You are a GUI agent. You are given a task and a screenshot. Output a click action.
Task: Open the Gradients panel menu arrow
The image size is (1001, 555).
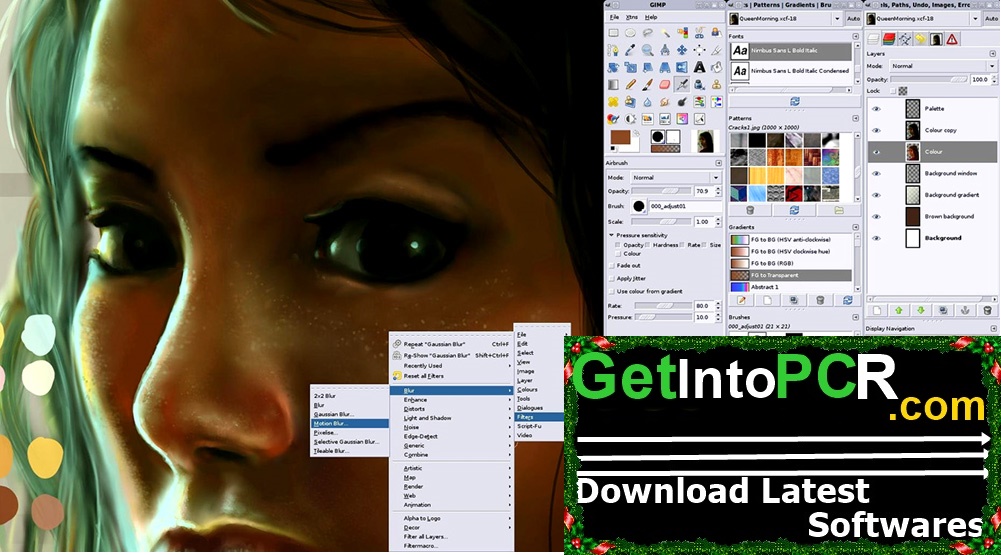tap(855, 227)
